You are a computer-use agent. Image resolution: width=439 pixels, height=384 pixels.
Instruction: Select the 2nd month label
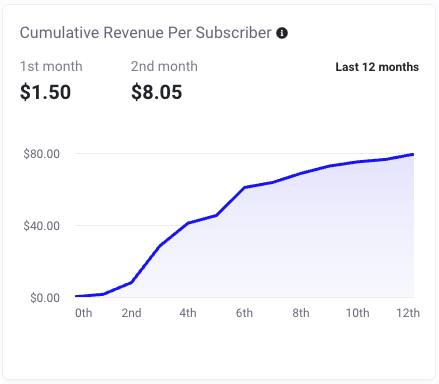[164, 66]
